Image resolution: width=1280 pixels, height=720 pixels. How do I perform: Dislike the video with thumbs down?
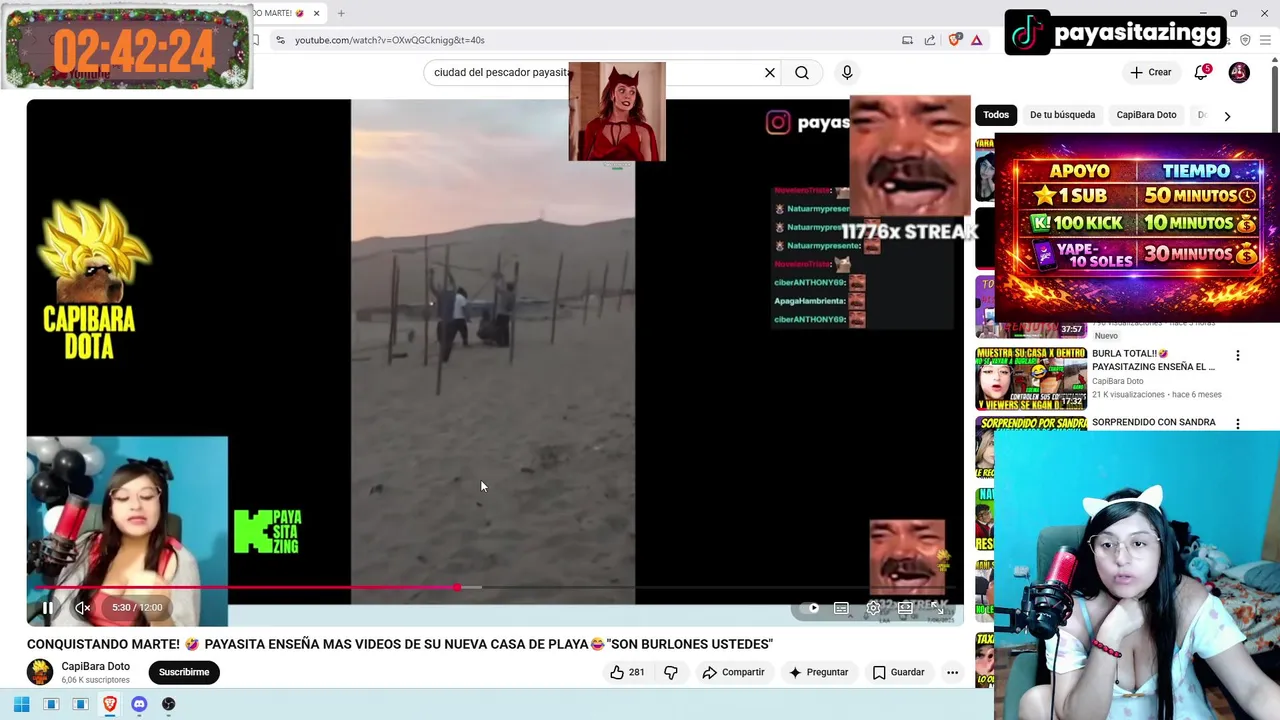click(671, 672)
